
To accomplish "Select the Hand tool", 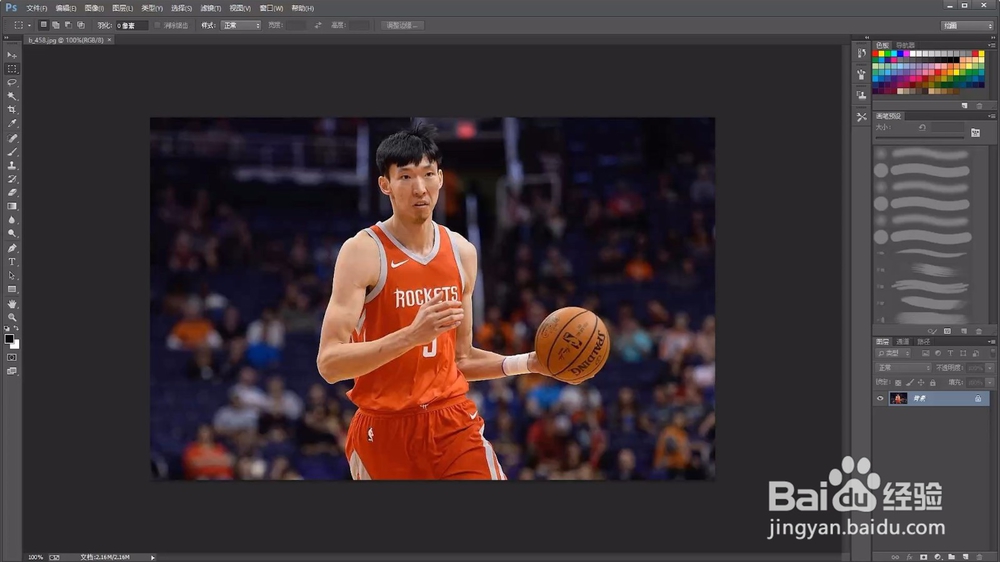I will point(11,304).
